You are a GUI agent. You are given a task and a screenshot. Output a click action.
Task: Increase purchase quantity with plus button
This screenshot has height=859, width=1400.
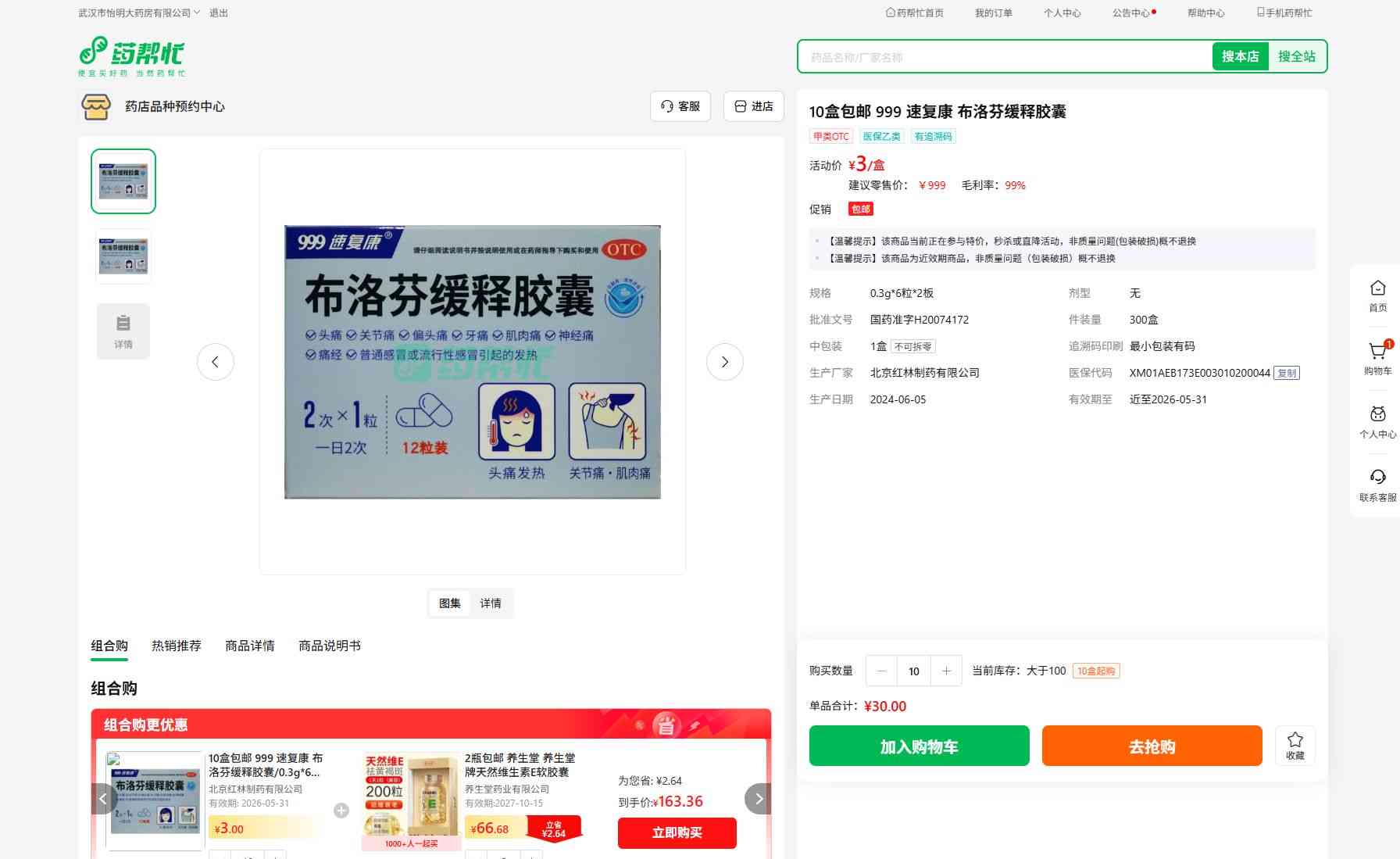pyautogui.click(x=946, y=671)
